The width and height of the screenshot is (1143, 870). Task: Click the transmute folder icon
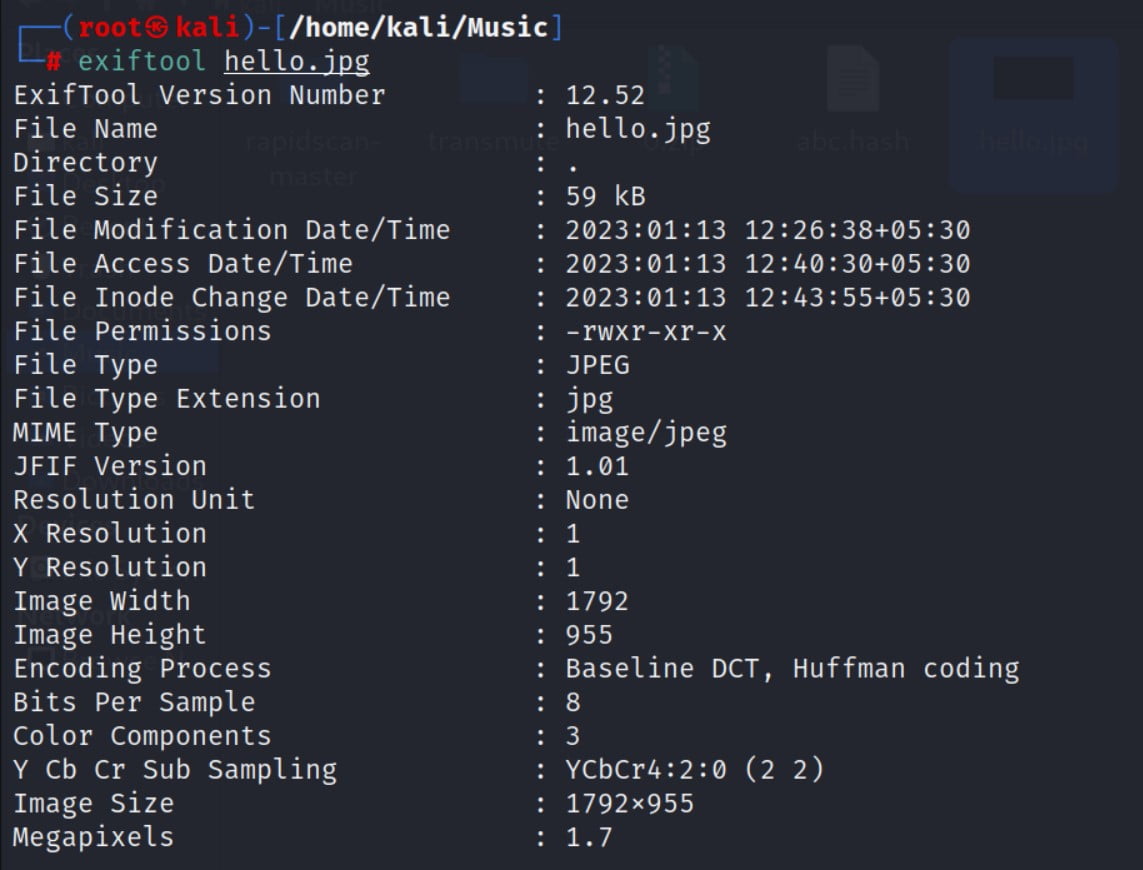[x=494, y=82]
